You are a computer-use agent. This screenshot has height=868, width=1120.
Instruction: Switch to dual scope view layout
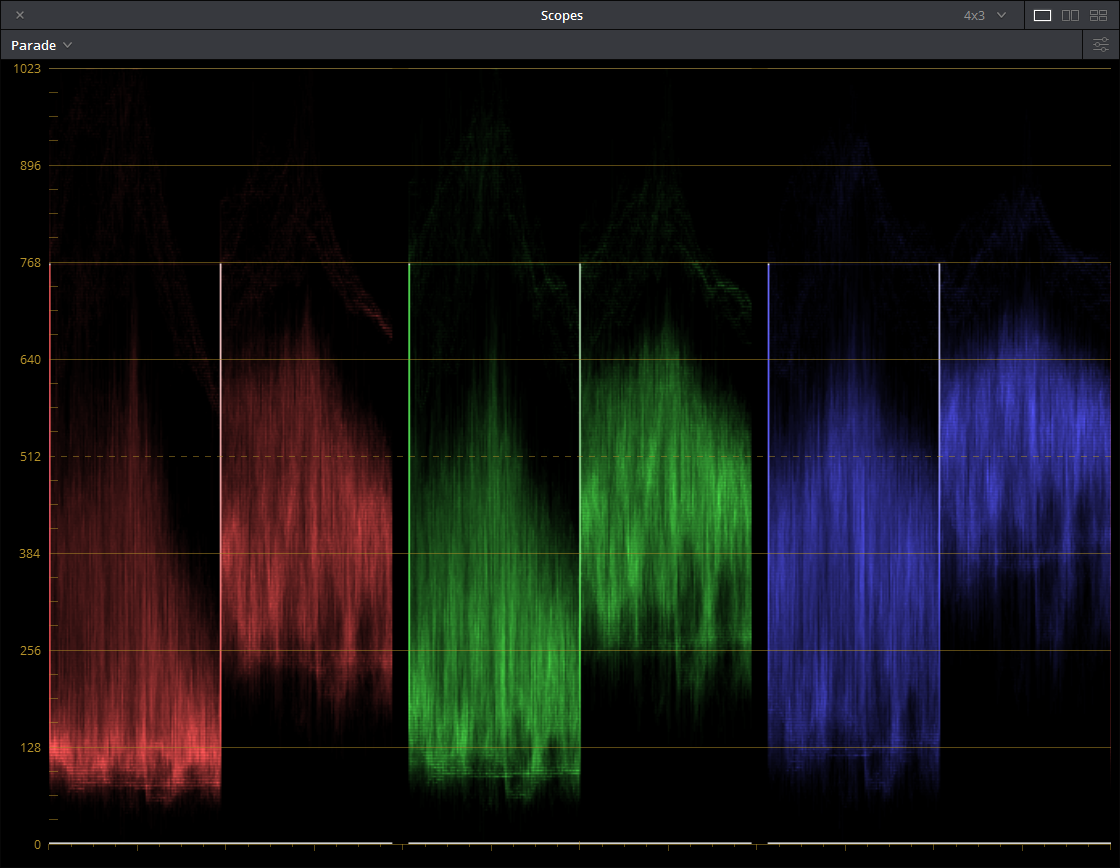(1070, 15)
